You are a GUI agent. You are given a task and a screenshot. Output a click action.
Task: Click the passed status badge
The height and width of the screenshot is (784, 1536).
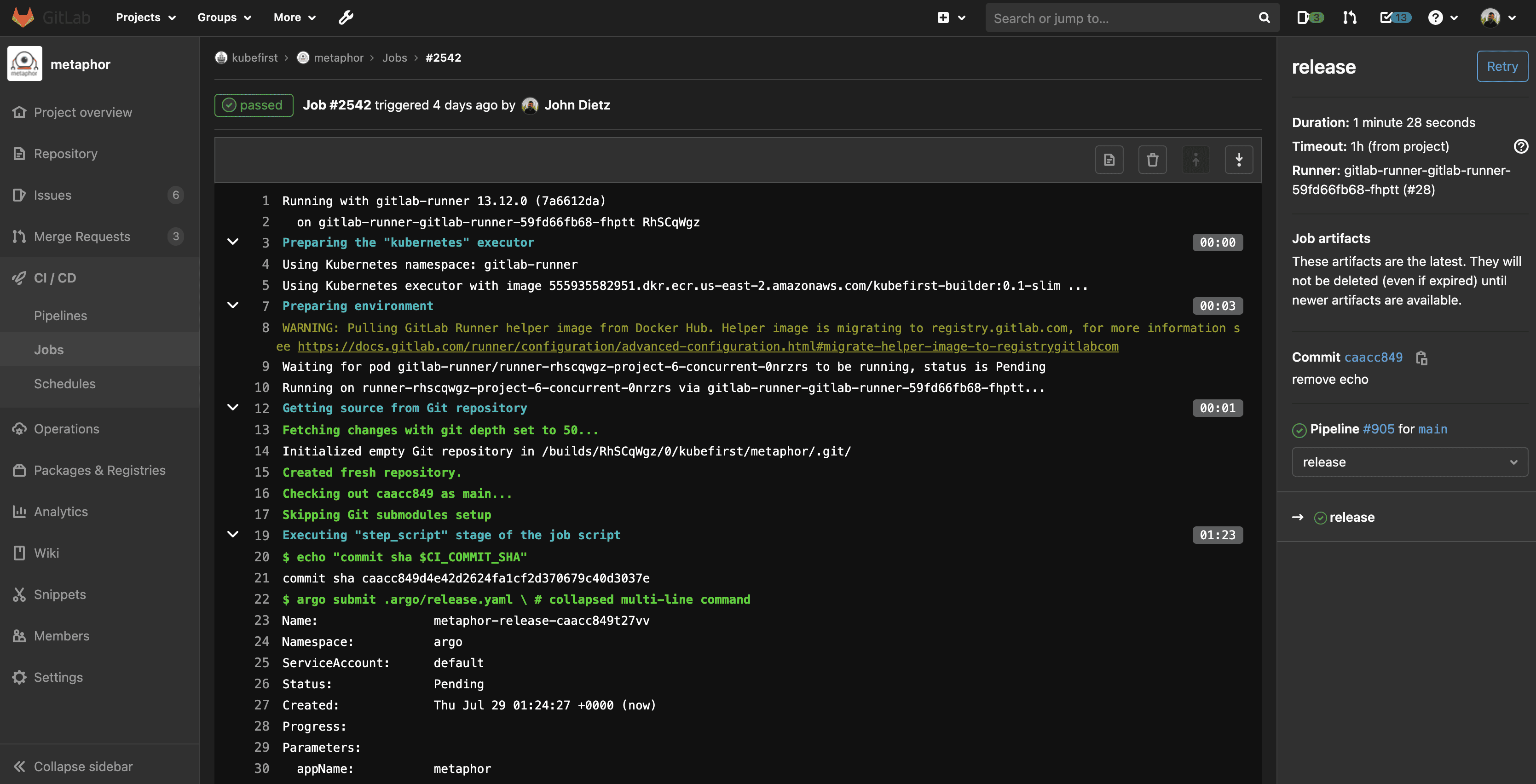coord(254,105)
